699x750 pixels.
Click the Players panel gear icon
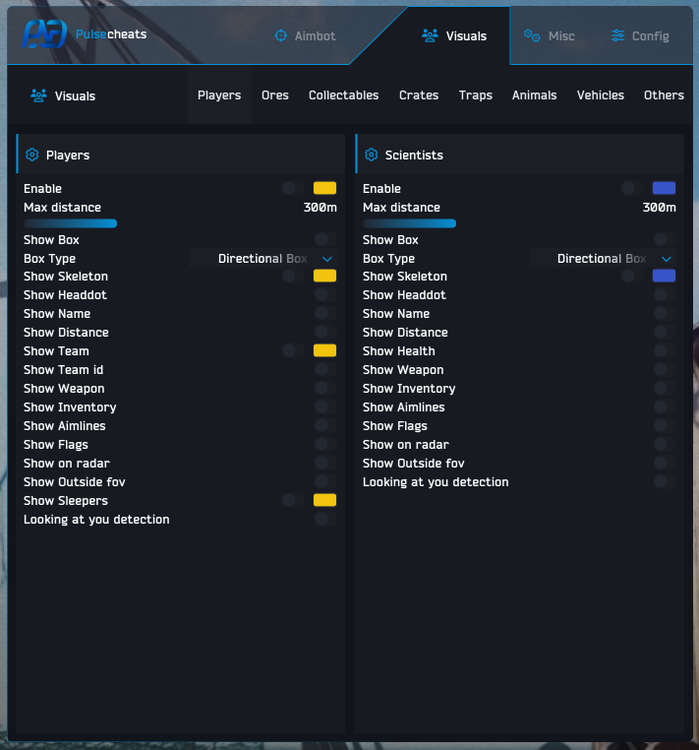32,155
